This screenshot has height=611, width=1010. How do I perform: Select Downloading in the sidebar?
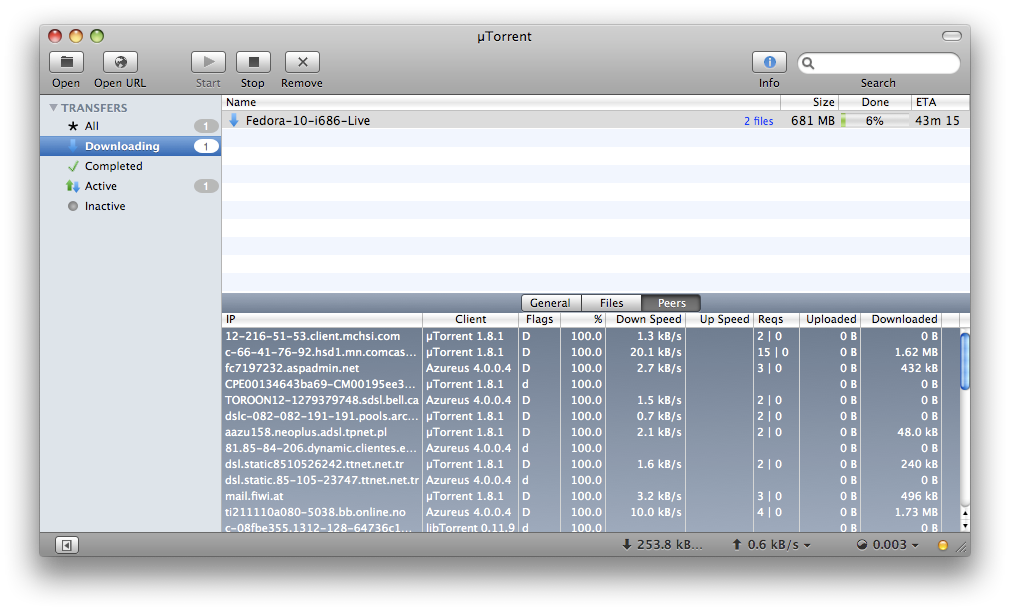click(130, 146)
